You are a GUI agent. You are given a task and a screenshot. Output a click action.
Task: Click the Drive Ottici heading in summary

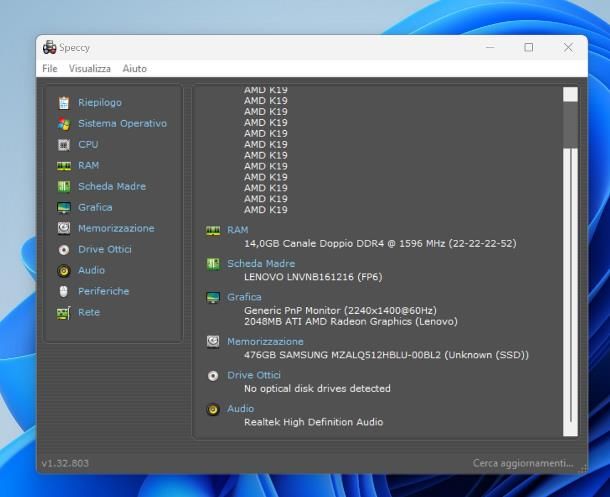[x=254, y=375]
